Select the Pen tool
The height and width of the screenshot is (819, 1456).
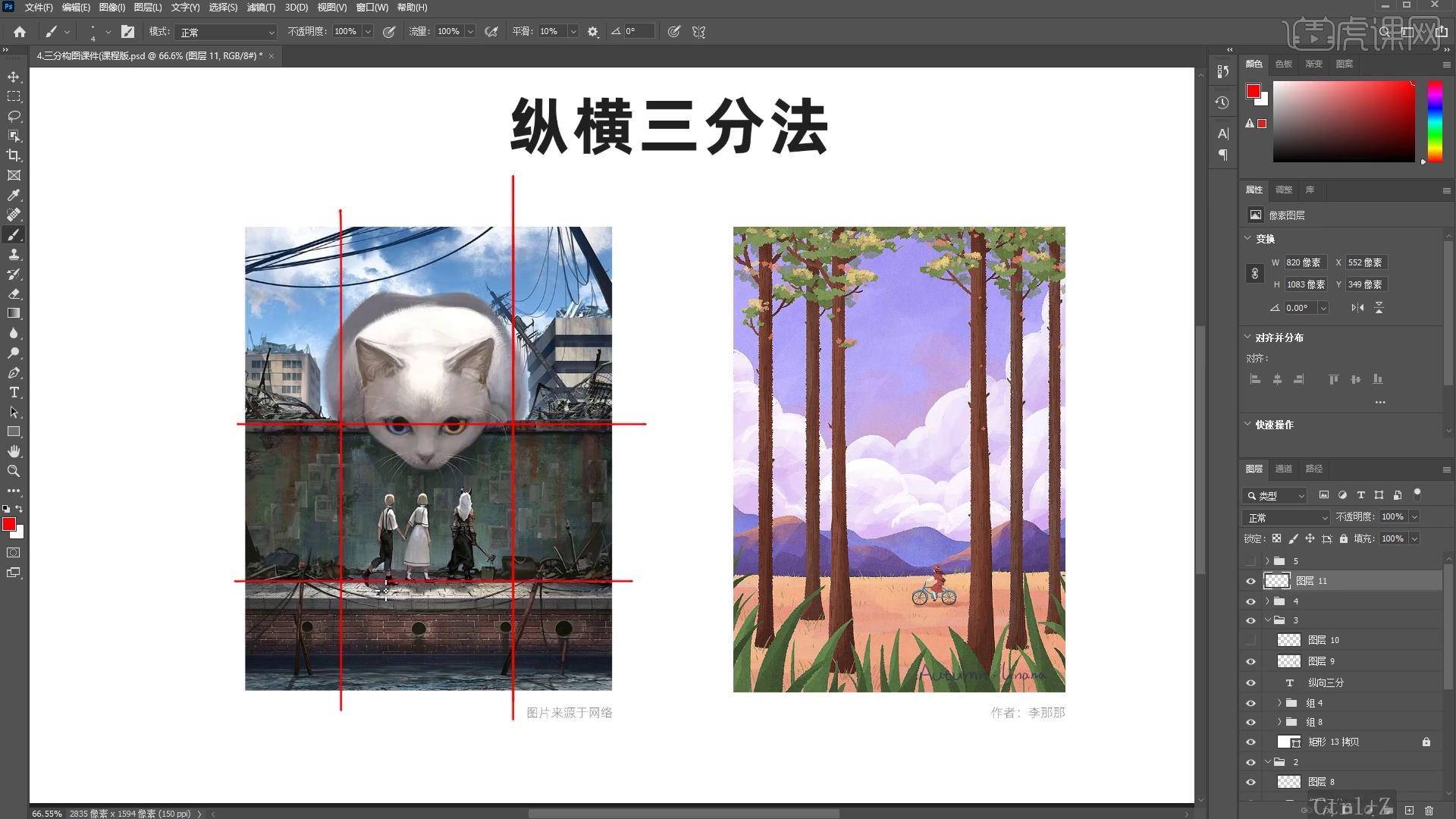14,372
